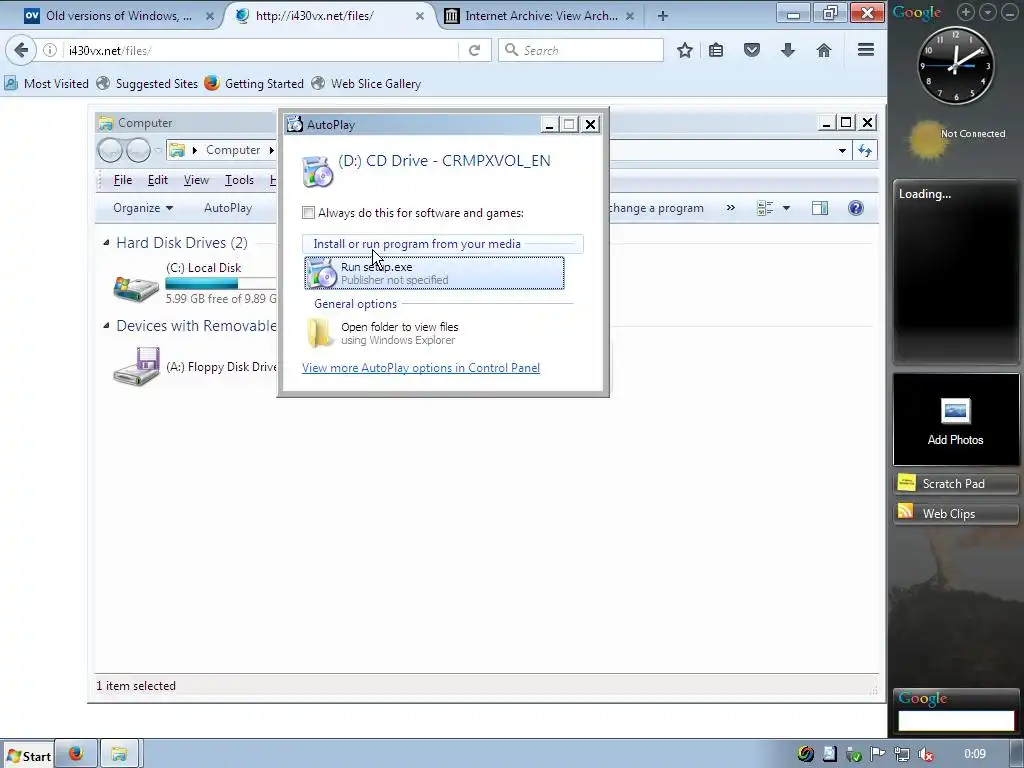
Task: Click Firefox Search box
Action: [x=581, y=50]
